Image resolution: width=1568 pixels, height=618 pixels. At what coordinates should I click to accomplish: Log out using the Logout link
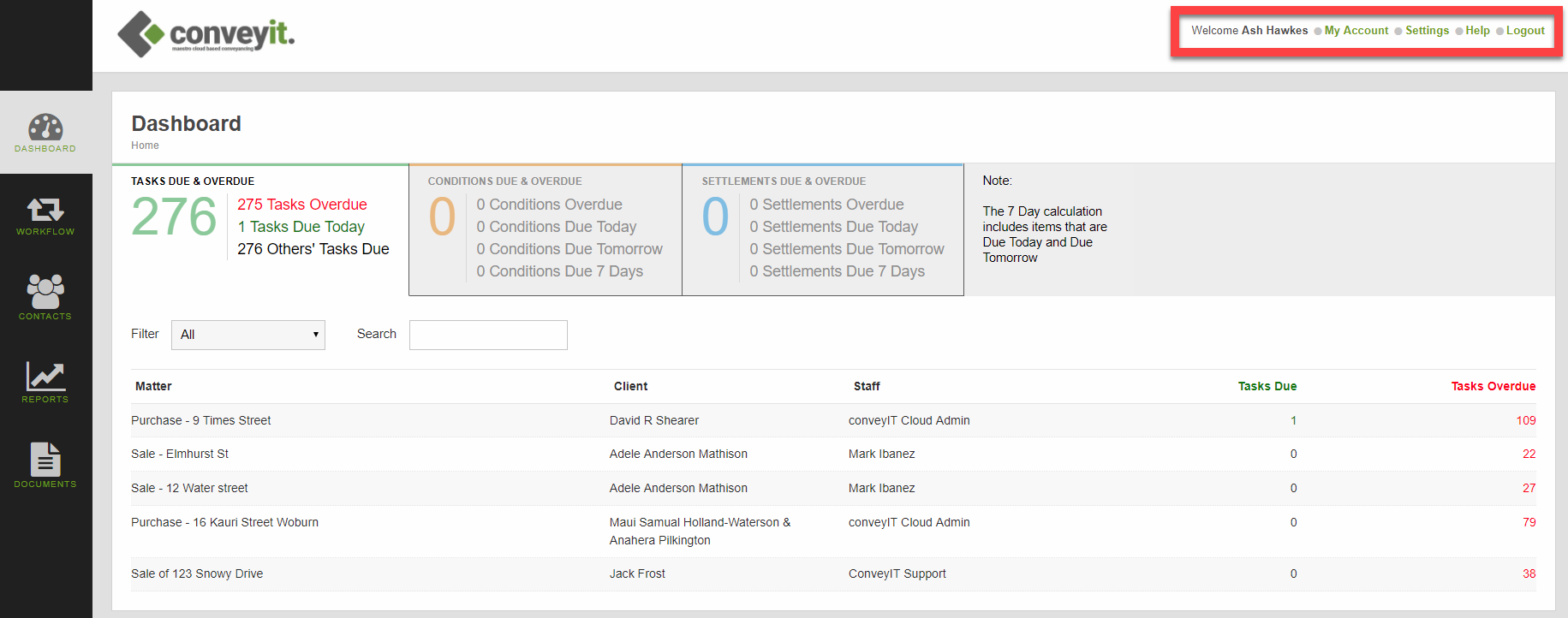click(x=1525, y=31)
